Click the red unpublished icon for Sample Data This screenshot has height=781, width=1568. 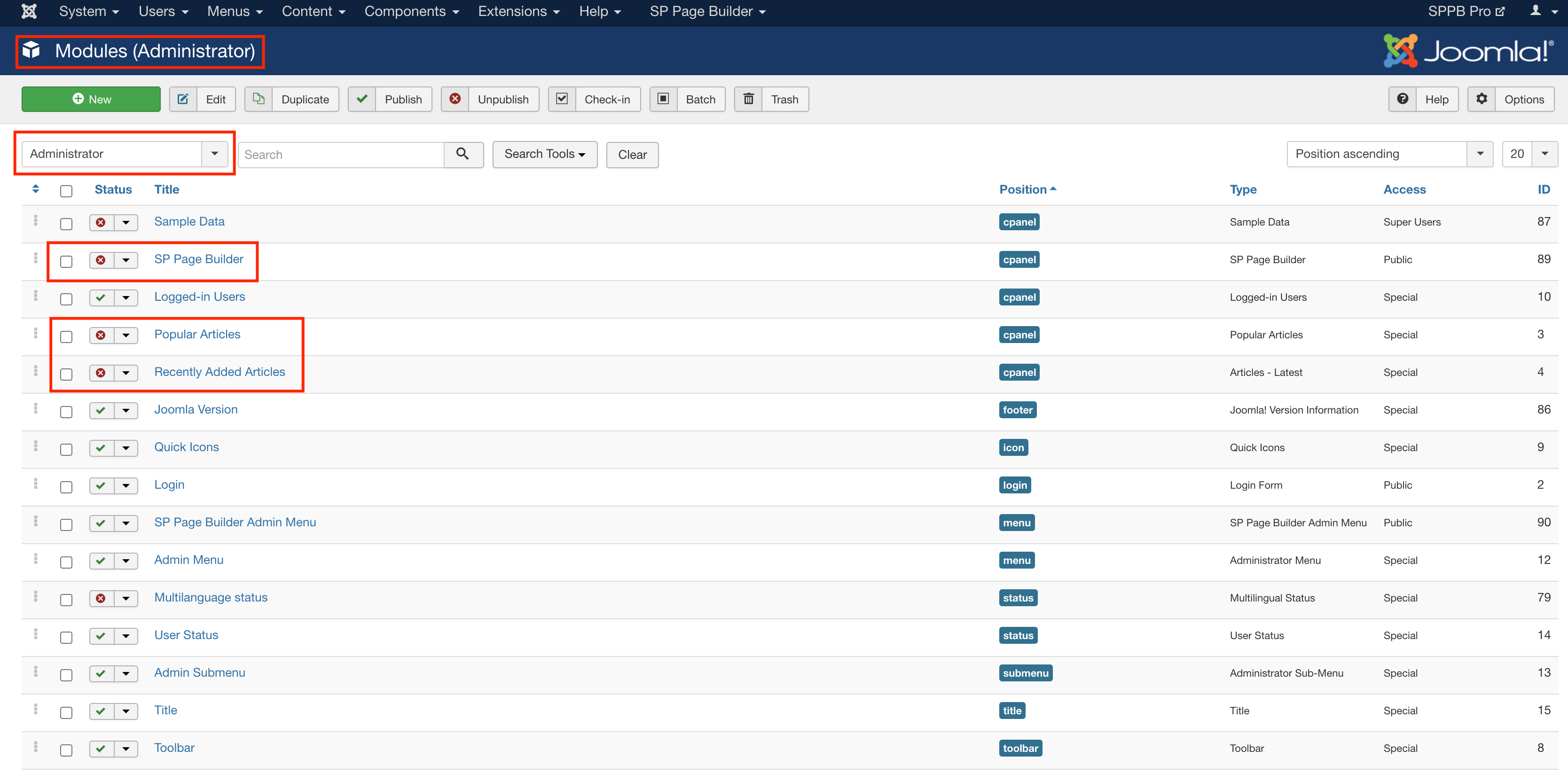[101, 222]
